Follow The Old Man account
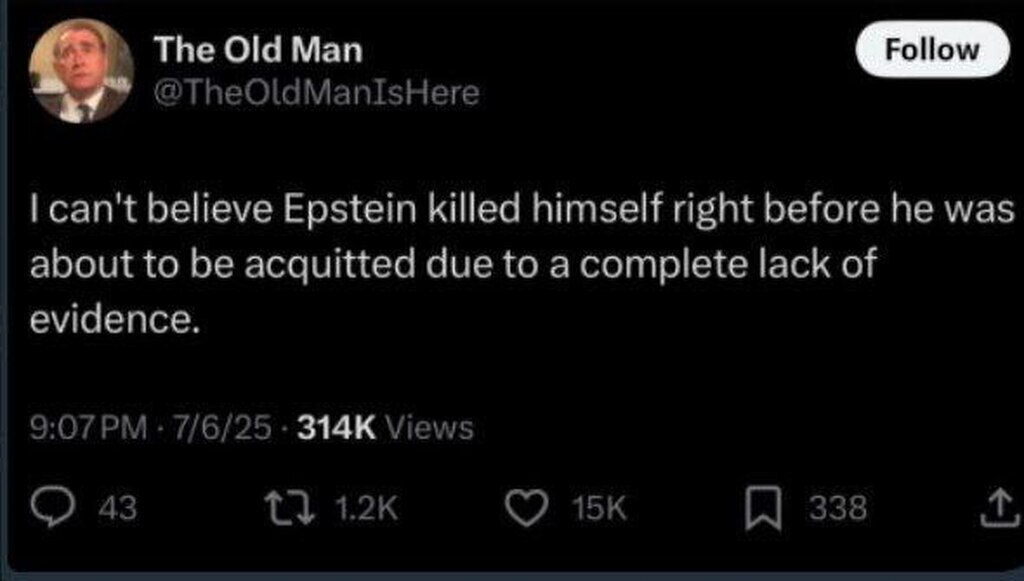1024x581 pixels. (x=933, y=50)
